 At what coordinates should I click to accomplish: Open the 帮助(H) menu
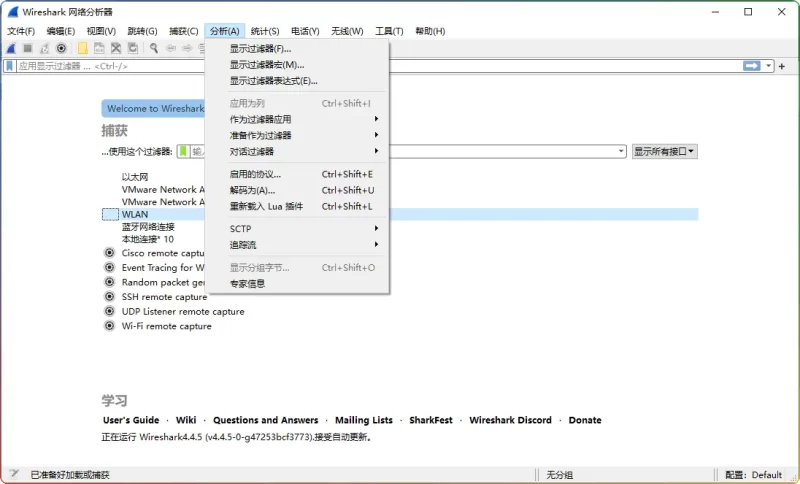click(x=430, y=31)
